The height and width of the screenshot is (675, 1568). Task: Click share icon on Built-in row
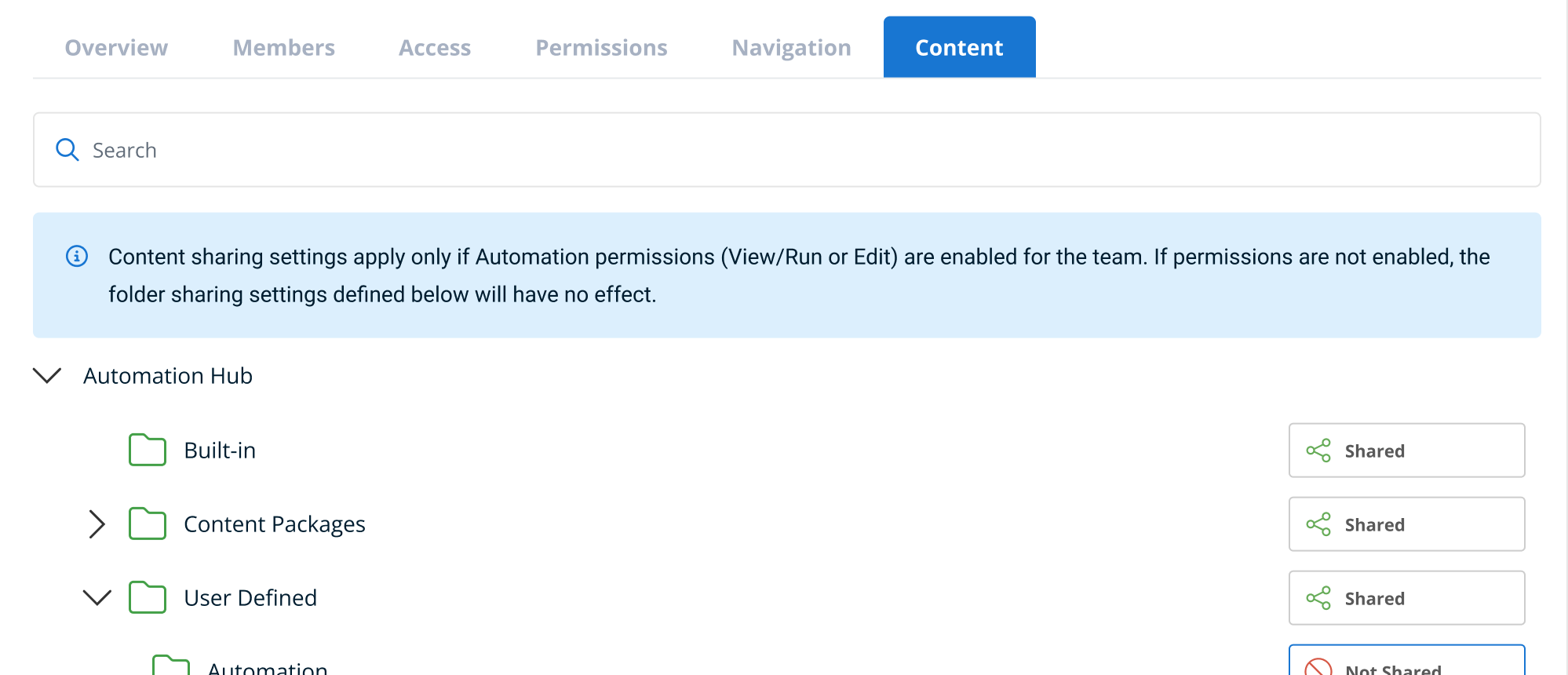coord(1318,451)
